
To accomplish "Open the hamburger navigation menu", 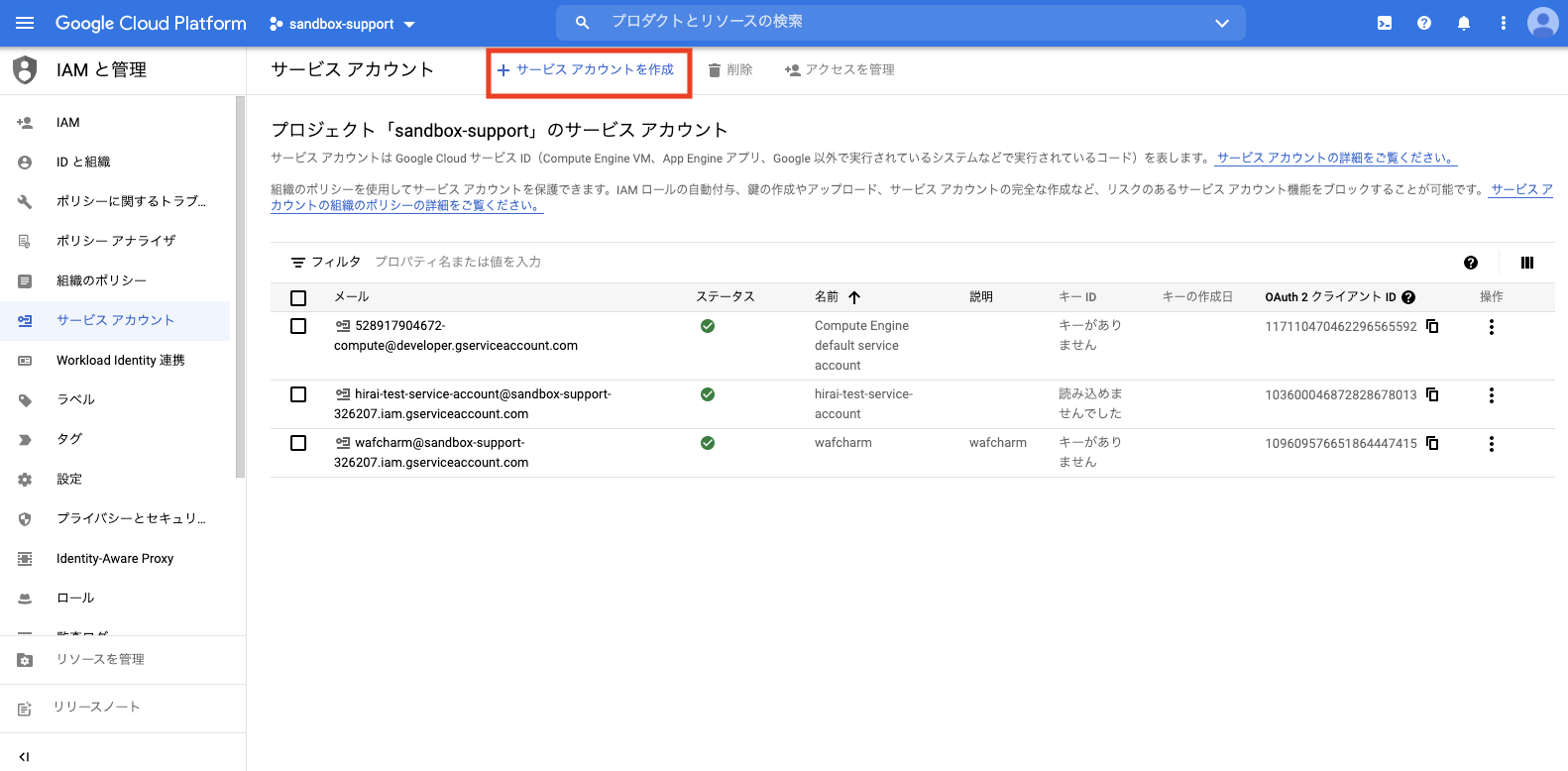I will pos(25,23).
